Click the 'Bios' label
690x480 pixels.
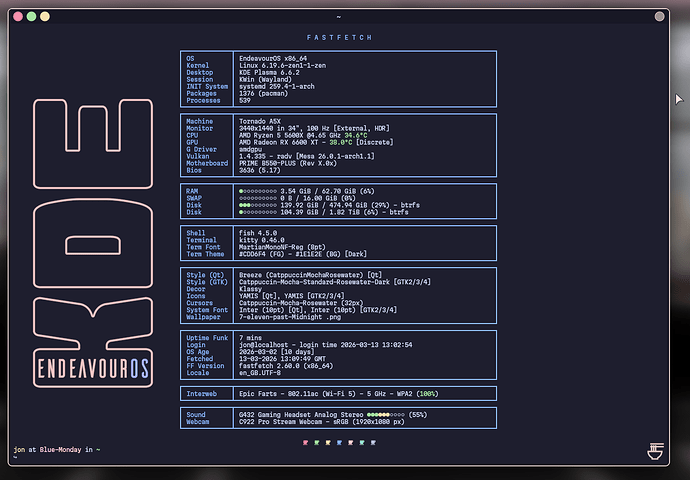click(194, 171)
